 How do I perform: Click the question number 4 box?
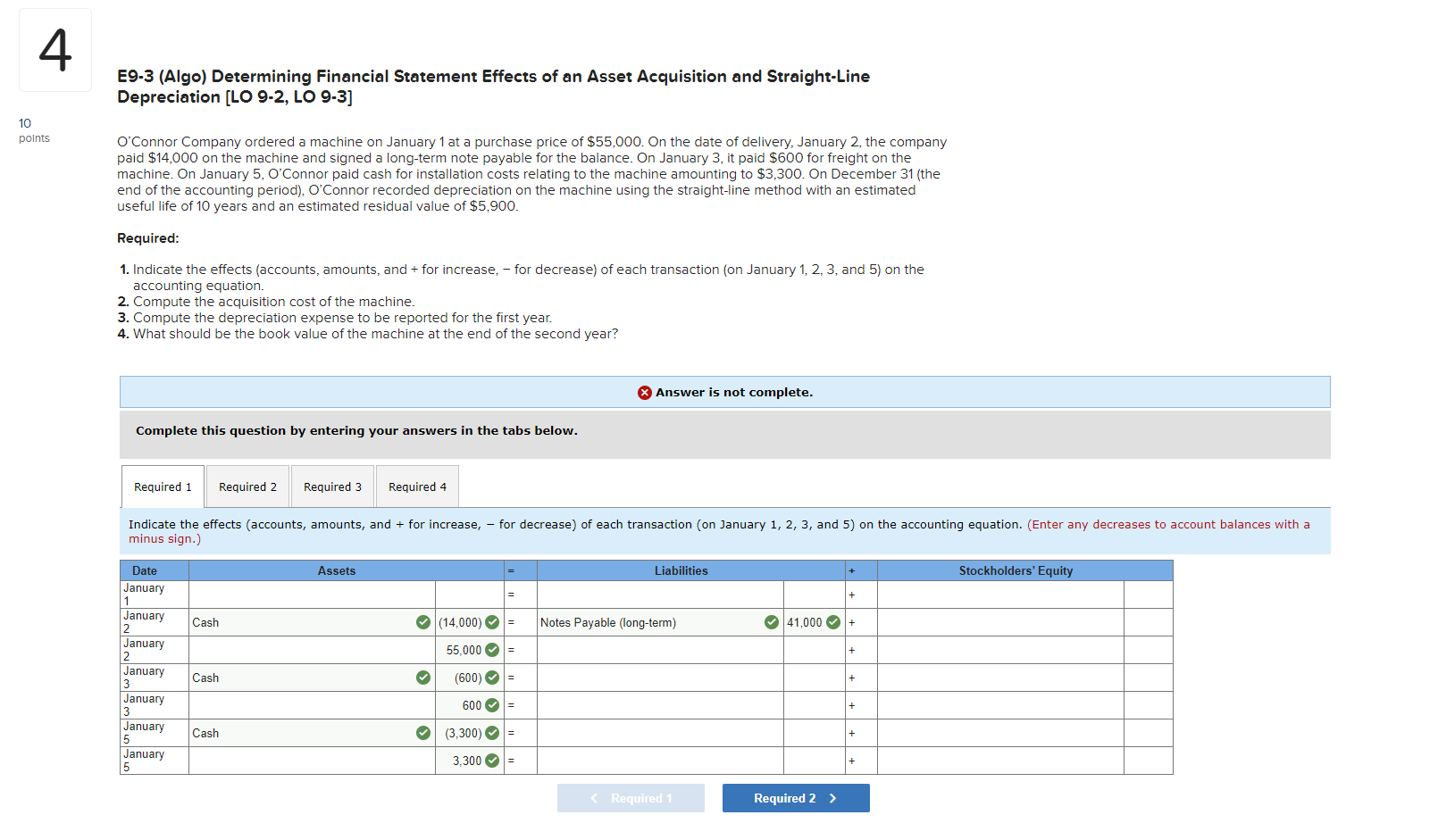point(55,50)
